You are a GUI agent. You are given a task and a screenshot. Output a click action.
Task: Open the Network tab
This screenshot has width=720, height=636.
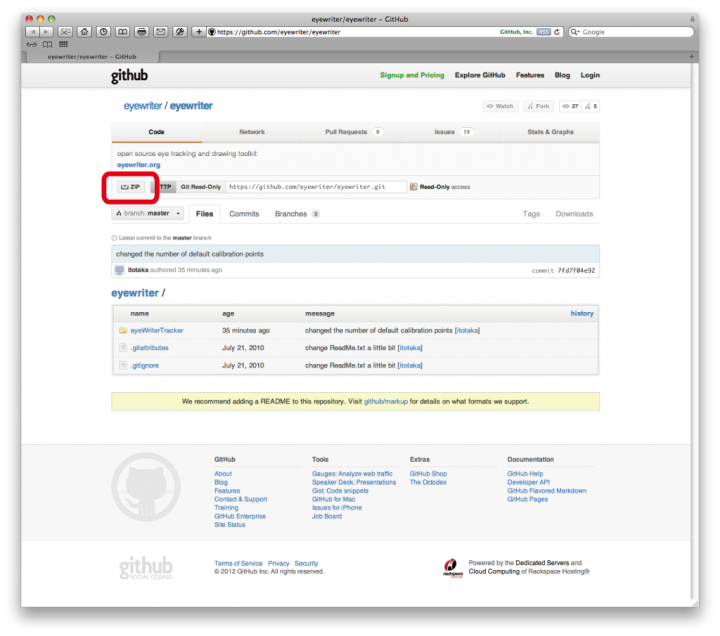[252, 132]
